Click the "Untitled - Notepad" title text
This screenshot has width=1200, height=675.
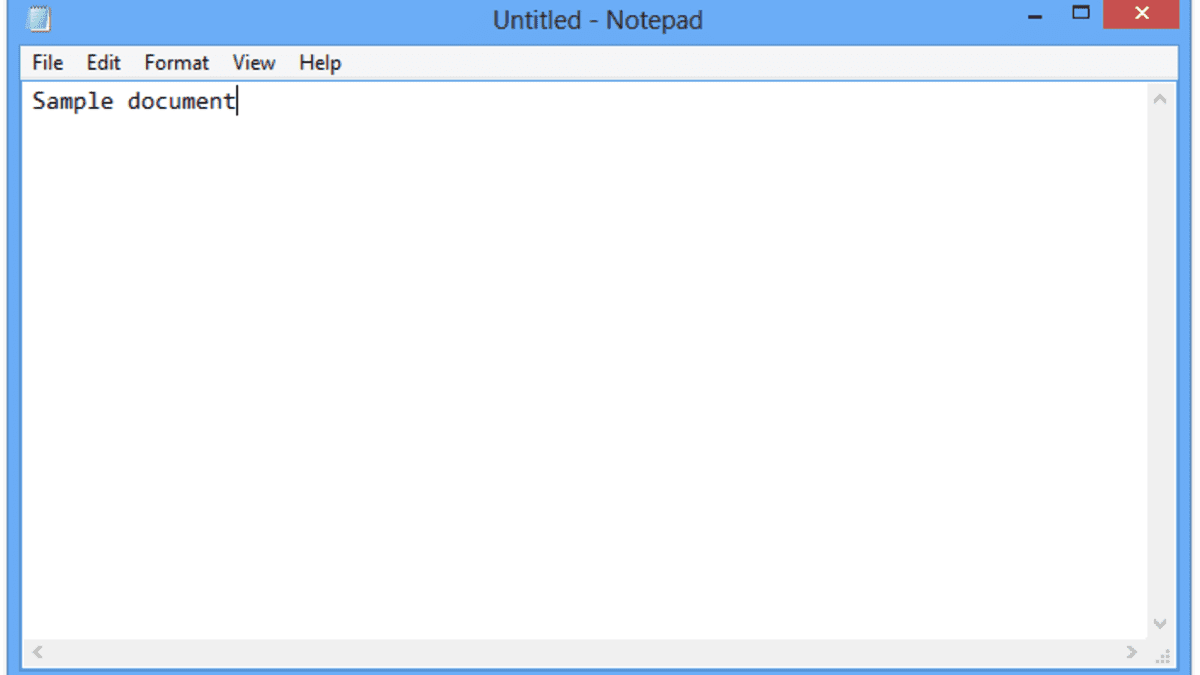597,20
